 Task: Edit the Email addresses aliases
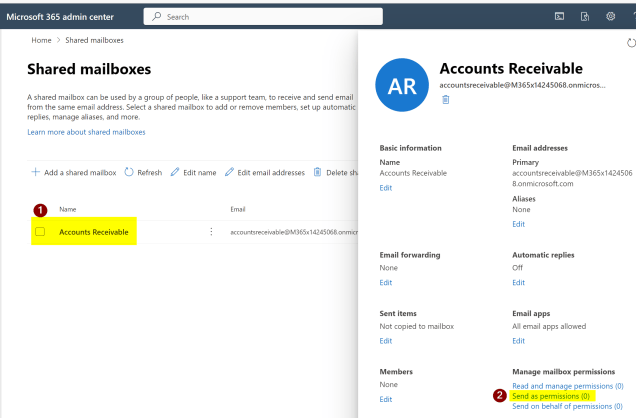tap(518, 224)
